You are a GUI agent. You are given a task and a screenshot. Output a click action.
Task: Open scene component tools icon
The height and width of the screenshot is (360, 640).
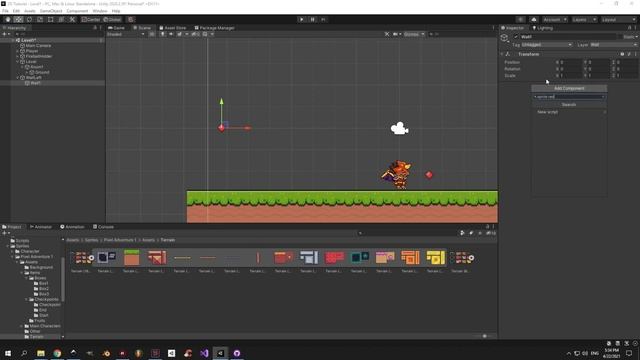click(x=387, y=34)
